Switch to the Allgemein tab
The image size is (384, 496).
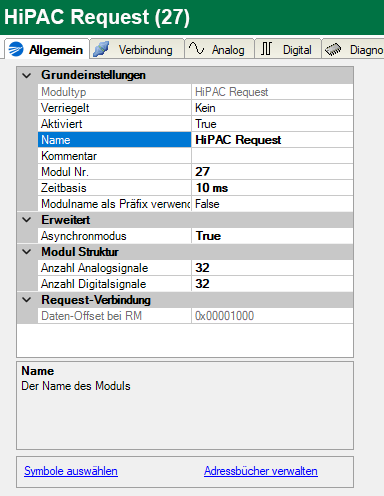47,49
